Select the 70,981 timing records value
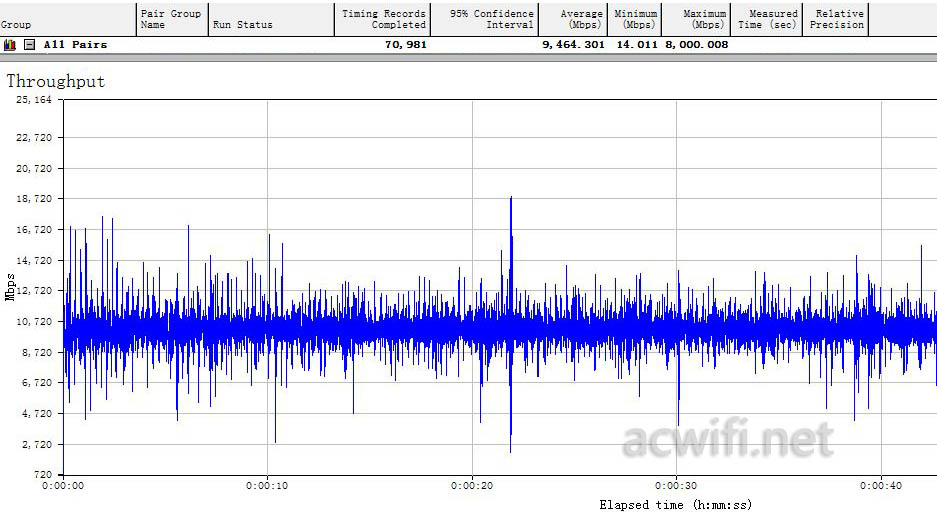 click(406, 45)
